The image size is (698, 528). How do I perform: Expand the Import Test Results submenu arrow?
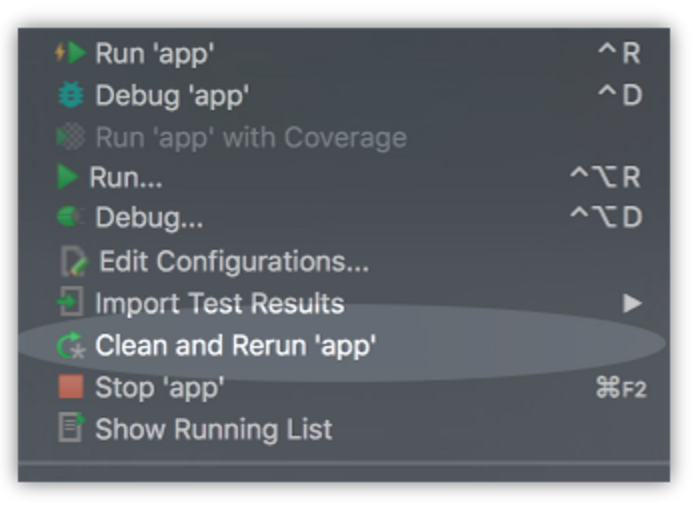(x=631, y=303)
